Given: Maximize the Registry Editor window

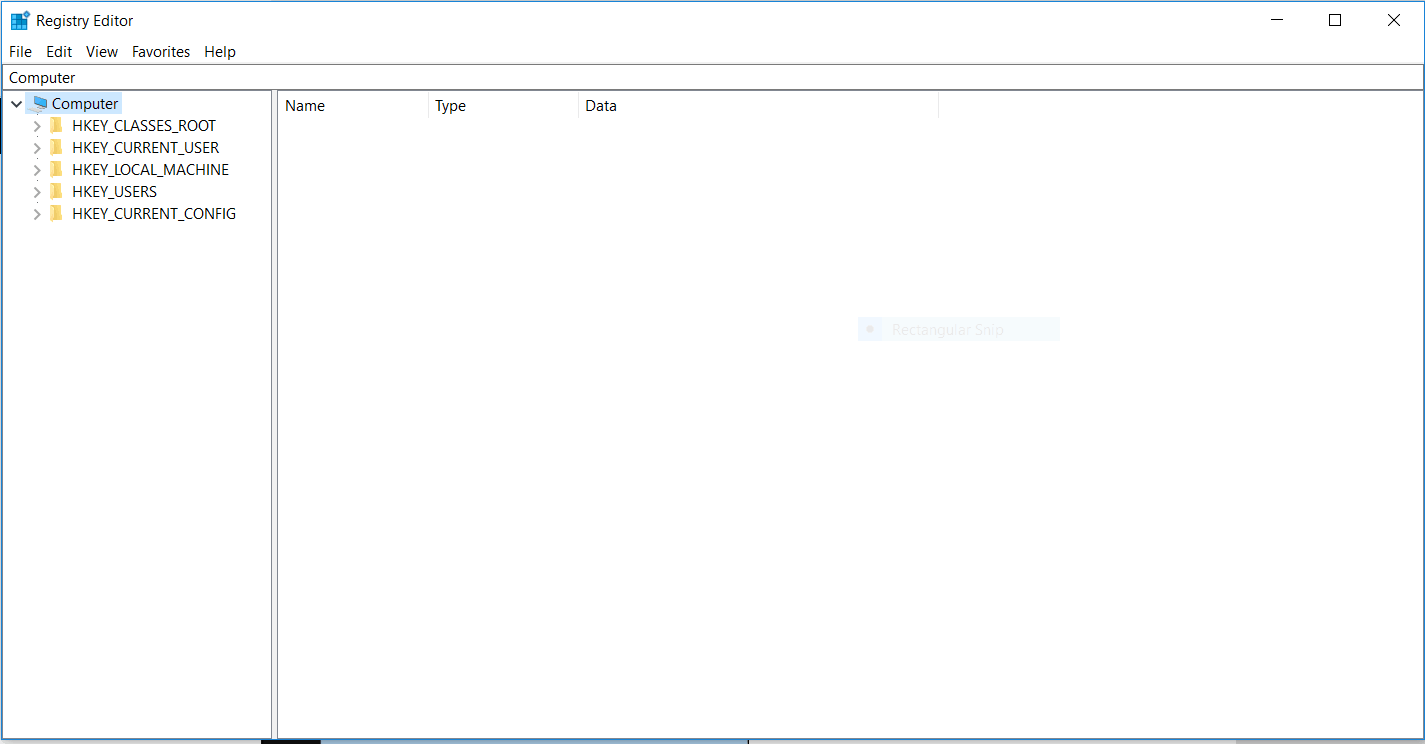Looking at the screenshot, I should click(x=1335, y=20).
